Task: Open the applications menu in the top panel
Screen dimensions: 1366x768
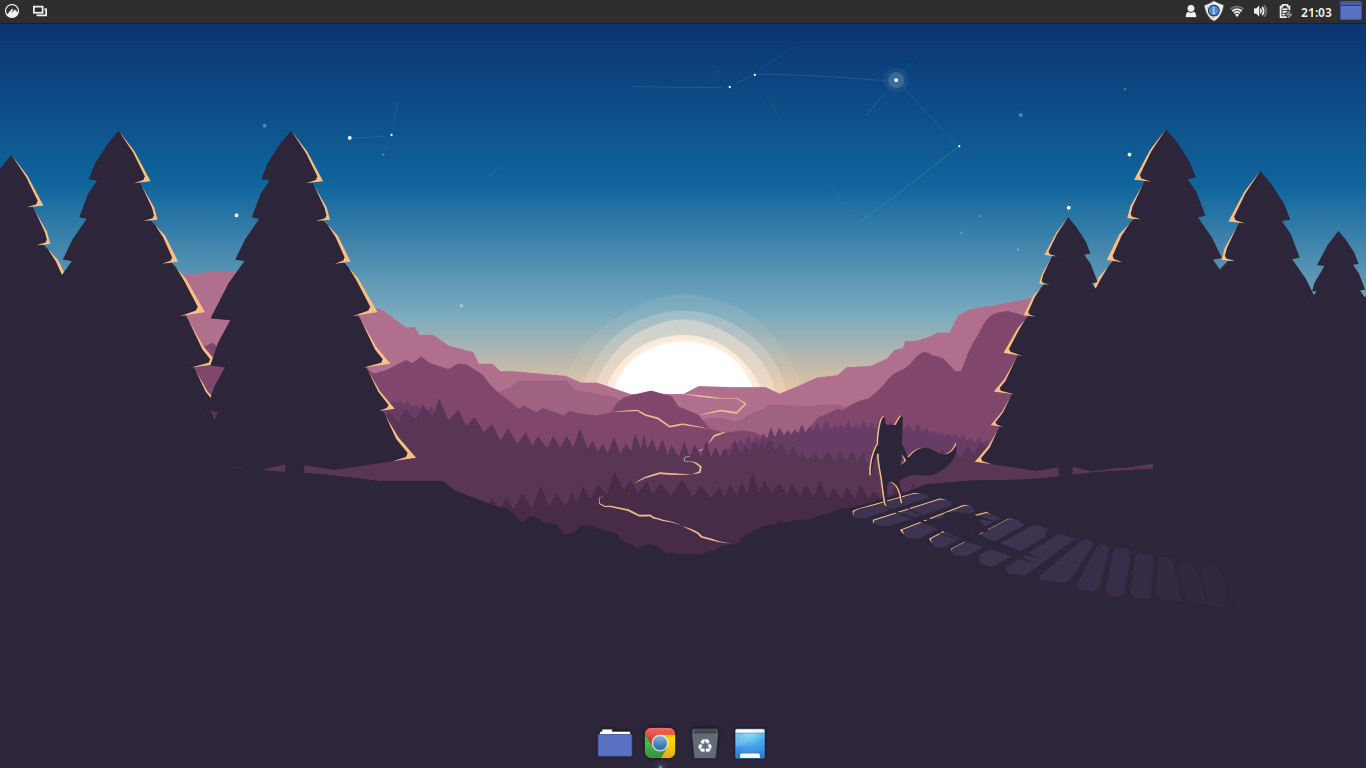Action: tap(12, 11)
